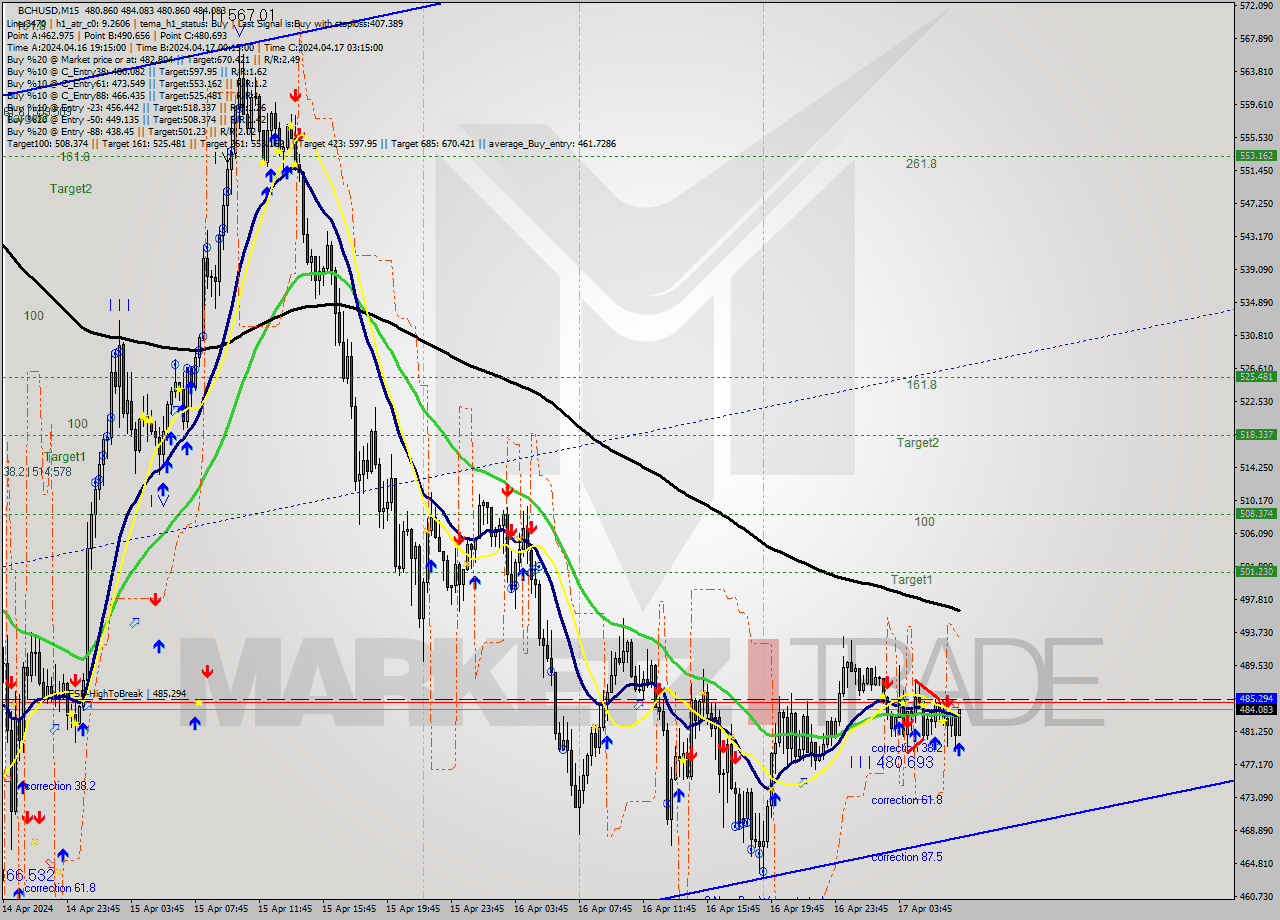Click the 468.890 price axis label

pos(1256,830)
